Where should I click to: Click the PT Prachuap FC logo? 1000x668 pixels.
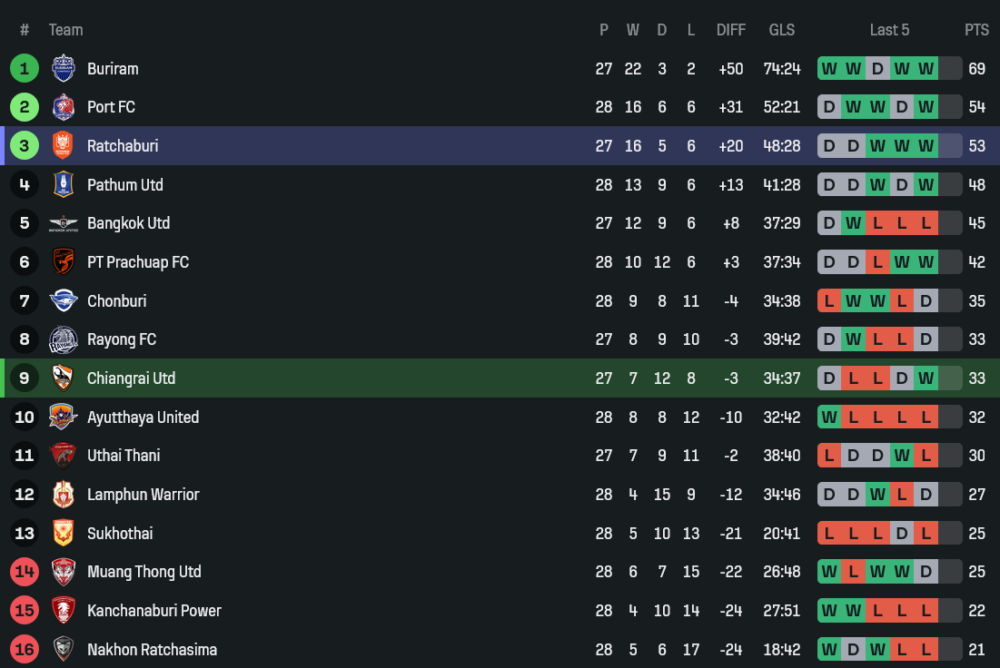[x=63, y=262]
